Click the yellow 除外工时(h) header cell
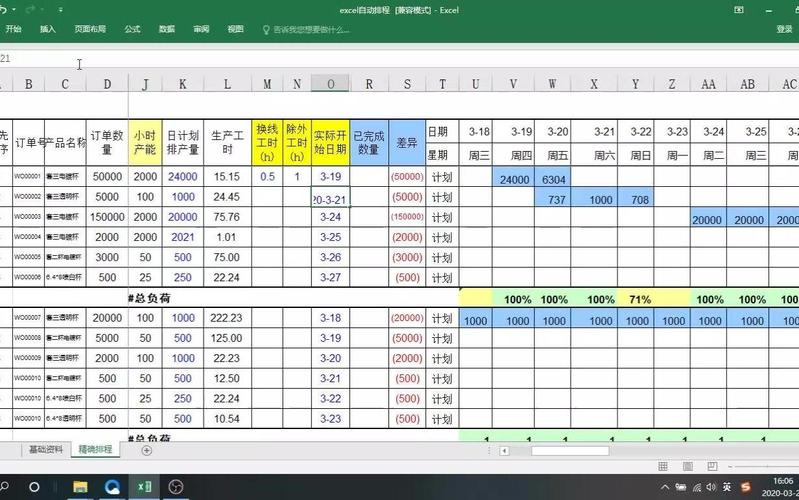The height and width of the screenshot is (500, 799). click(297, 142)
